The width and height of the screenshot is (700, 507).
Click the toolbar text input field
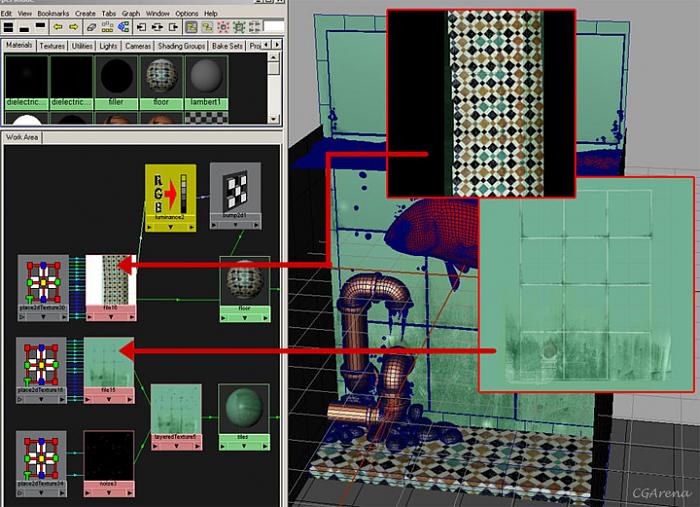(274, 27)
